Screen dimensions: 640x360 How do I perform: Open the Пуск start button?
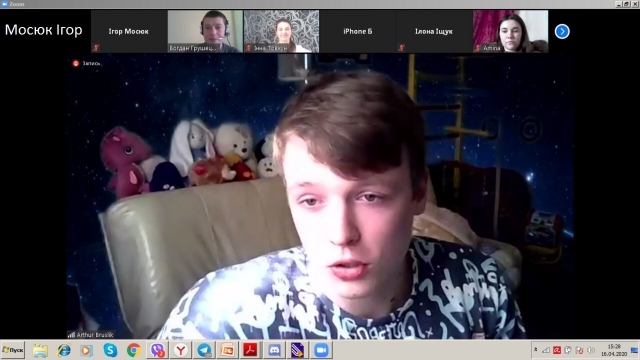pos(13,350)
